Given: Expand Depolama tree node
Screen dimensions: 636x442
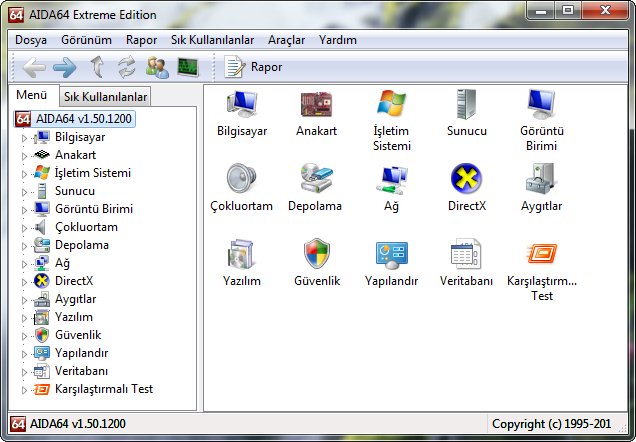Looking at the screenshot, I should (24, 246).
